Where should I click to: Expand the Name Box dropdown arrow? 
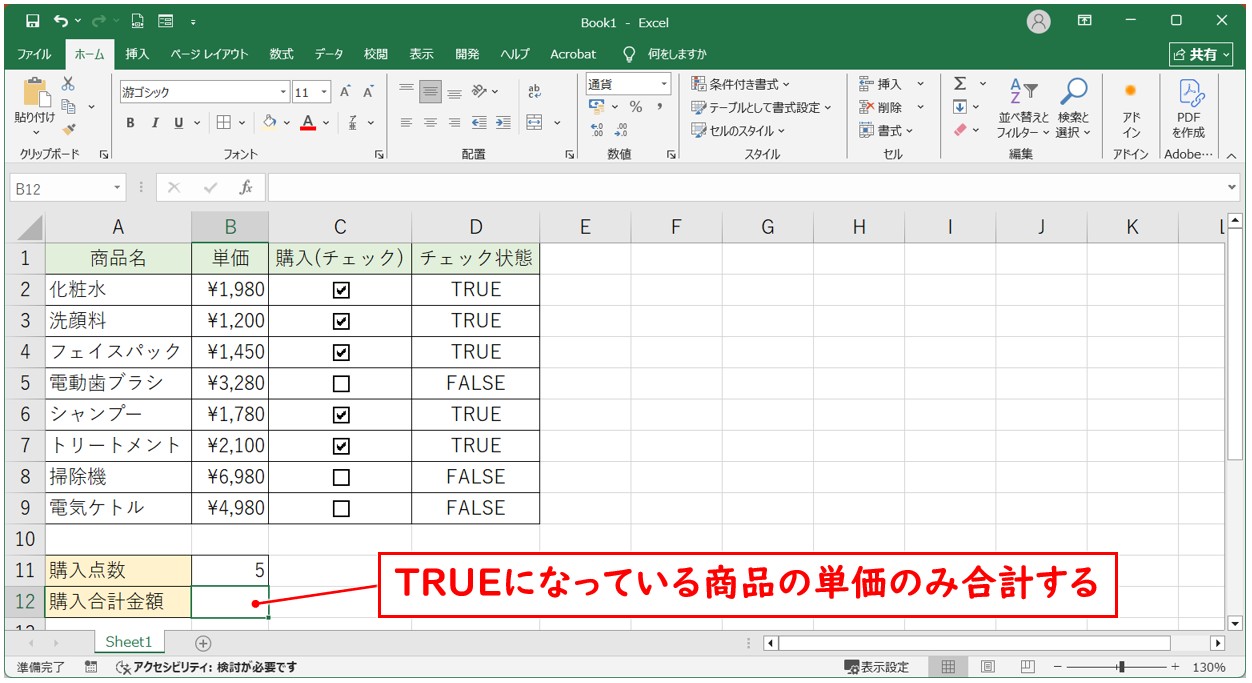click(118, 187)
